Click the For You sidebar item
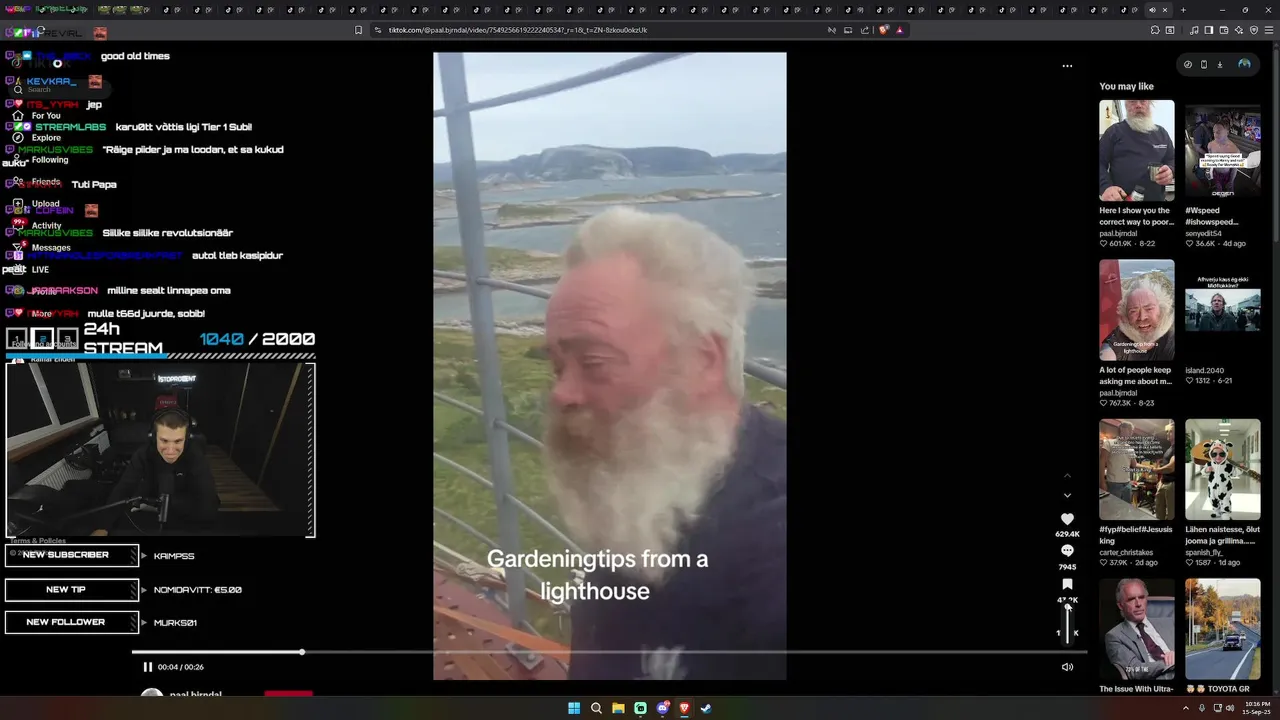1280x720 pixels. coord(36,116)
